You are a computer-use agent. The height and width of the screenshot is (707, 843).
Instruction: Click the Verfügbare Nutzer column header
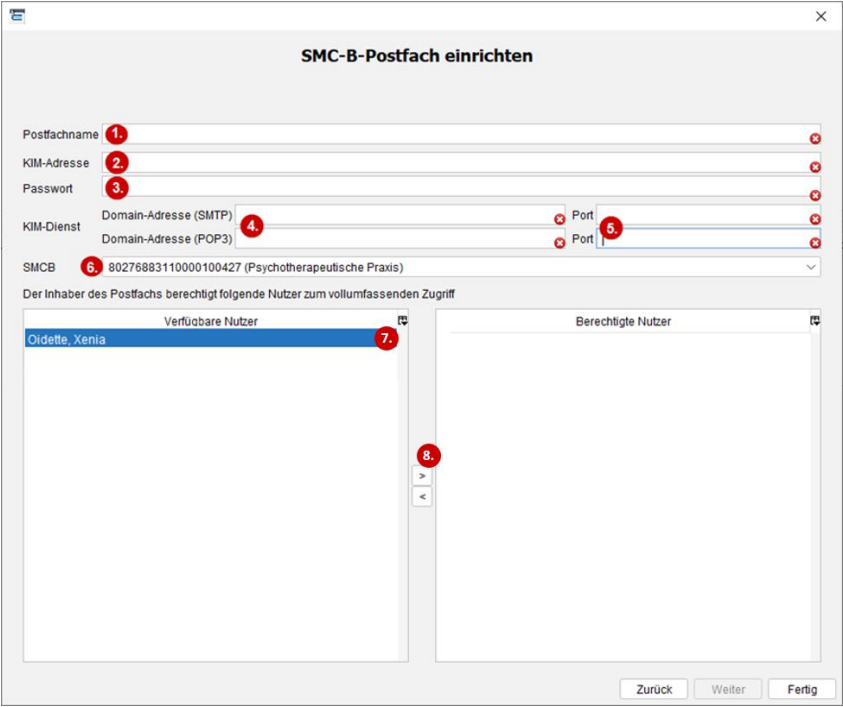(211, 321)
